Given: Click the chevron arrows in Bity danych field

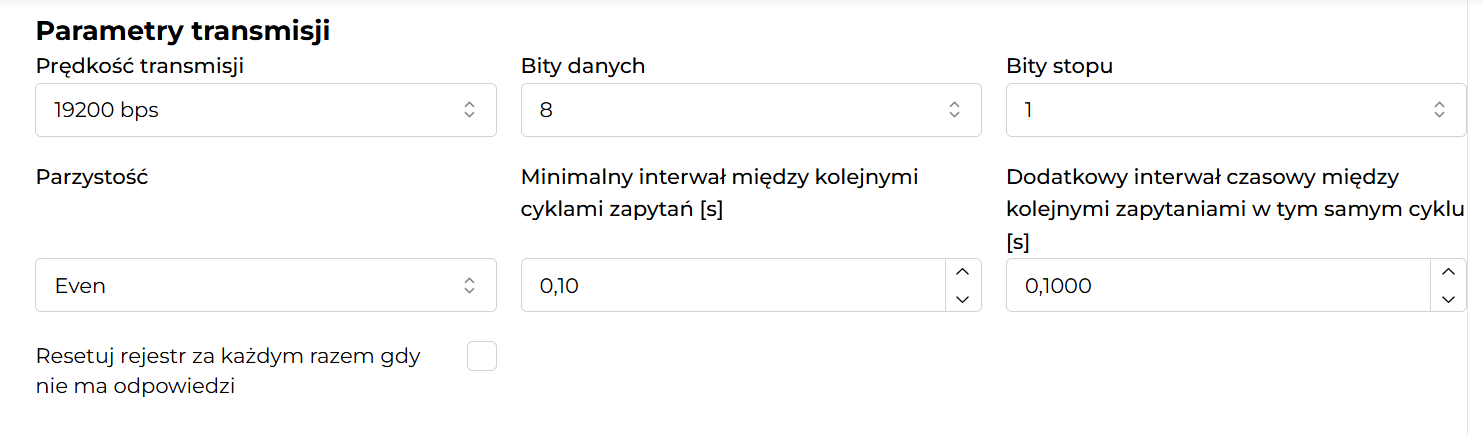Looking at the screenshot, I should [954, 110].
